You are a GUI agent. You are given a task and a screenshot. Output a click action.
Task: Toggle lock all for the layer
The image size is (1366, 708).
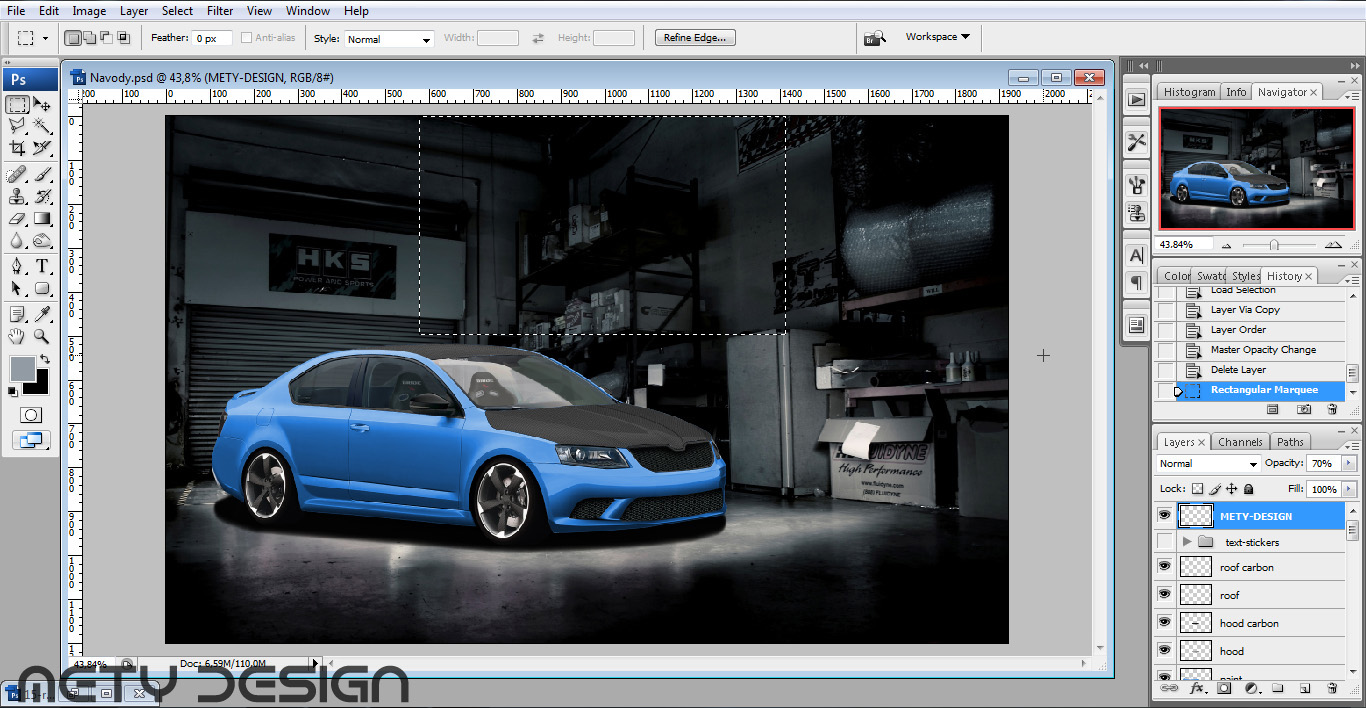[1249, 489]
